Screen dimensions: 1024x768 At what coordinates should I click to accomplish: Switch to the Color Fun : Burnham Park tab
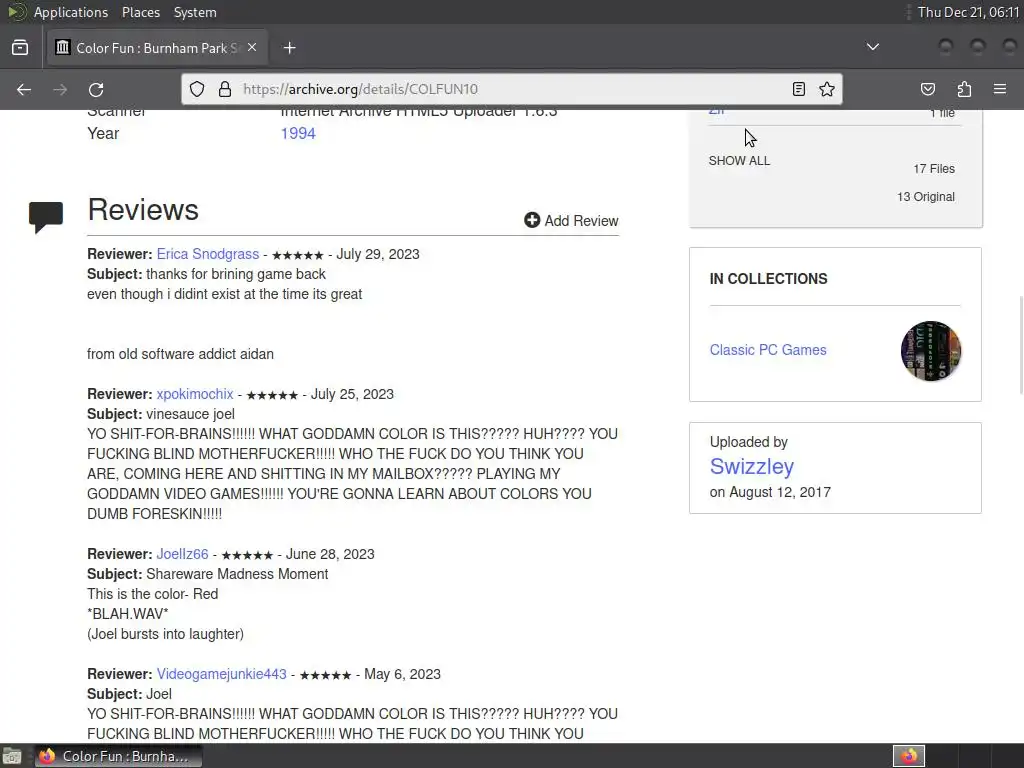click(157, 47)
